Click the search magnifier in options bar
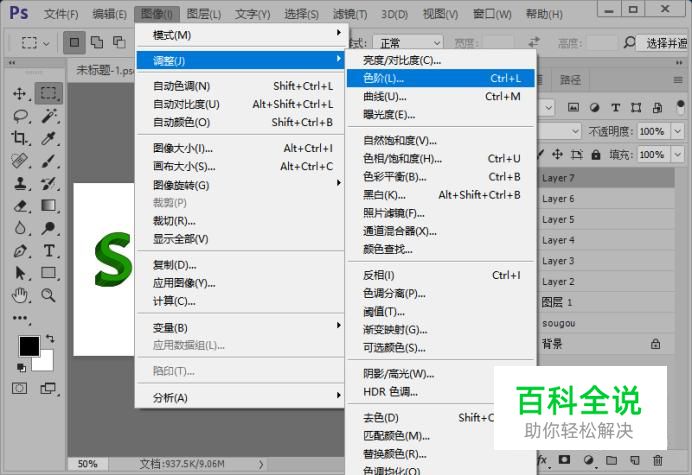Image resolution: width=692 pixels, height=475 pixels. pyautogui.click(x=629, y=43)
